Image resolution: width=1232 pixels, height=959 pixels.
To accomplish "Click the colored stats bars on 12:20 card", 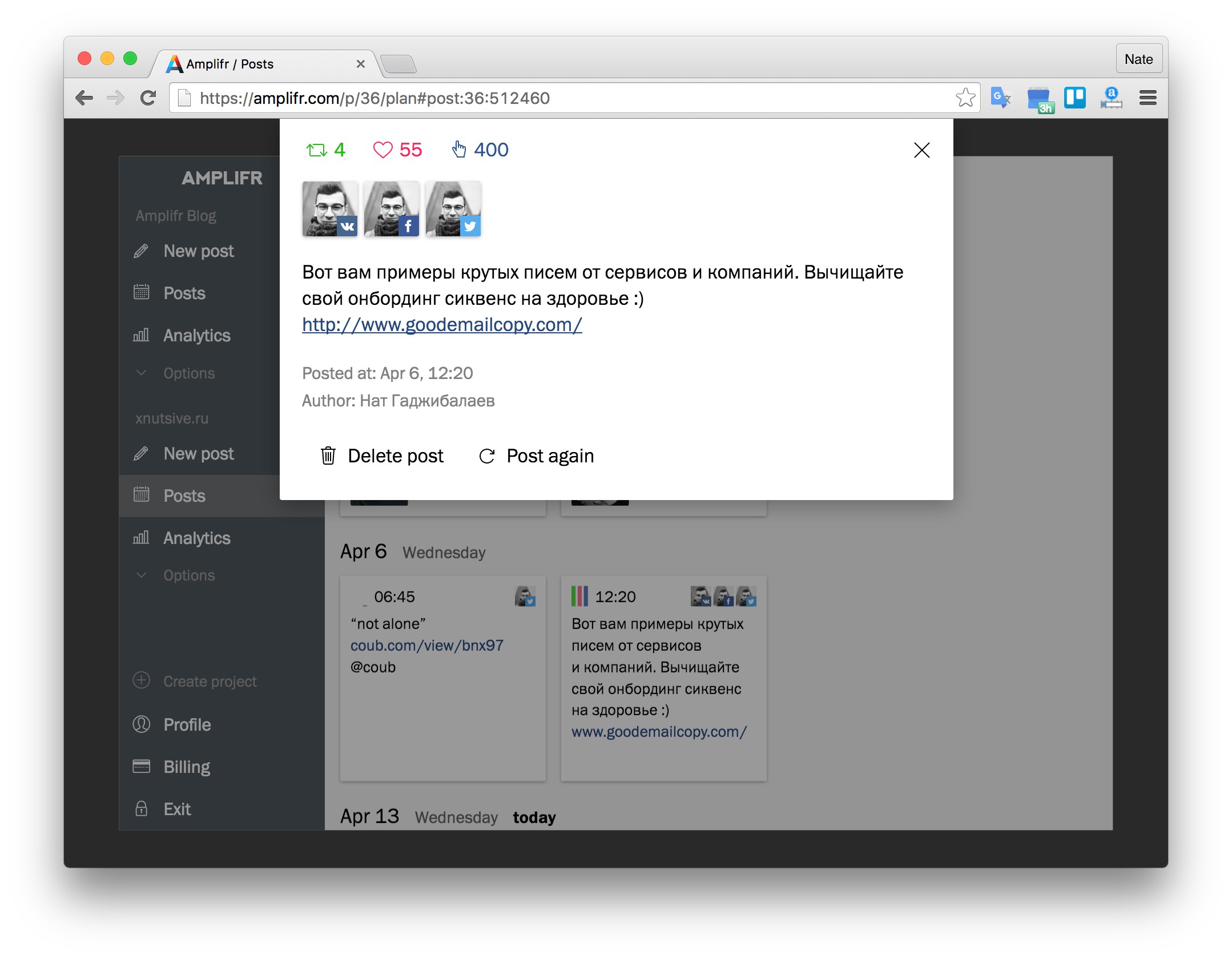I will pos(579,597).
